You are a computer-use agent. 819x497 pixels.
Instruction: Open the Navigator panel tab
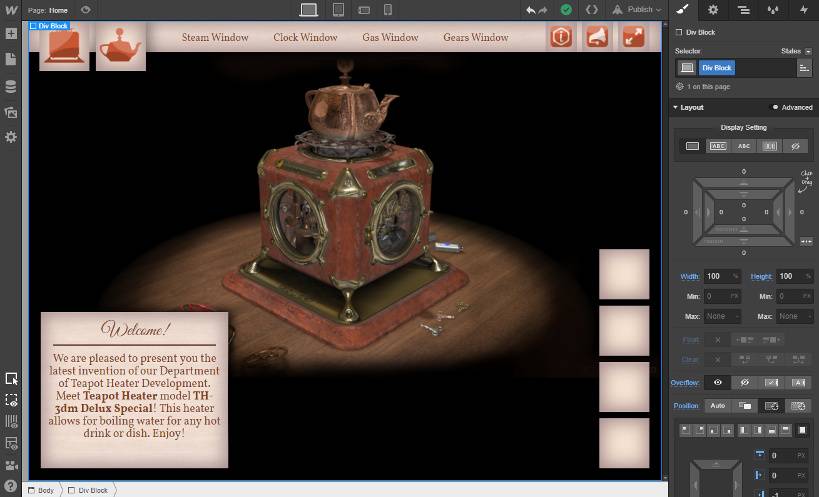[743, 10]
